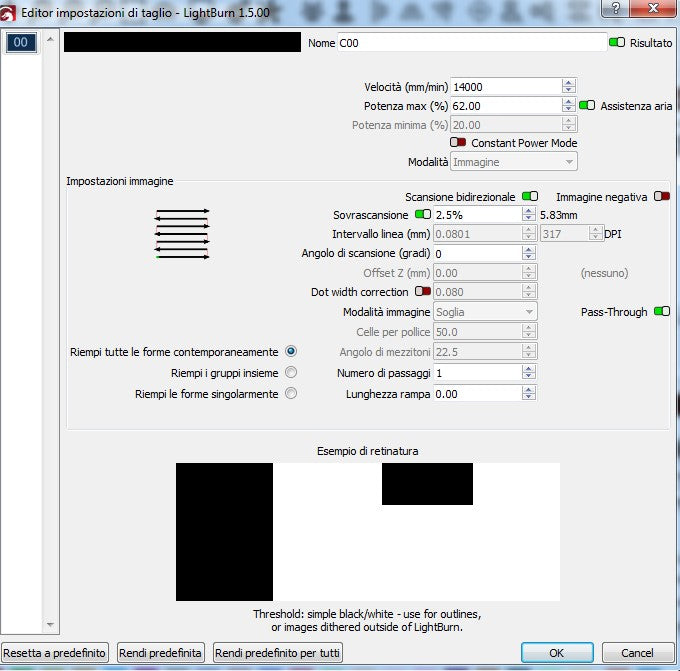Screen dimensions: 680x671
Task: Click the LightBurn app icon in title bar
Action: (10, 9)
